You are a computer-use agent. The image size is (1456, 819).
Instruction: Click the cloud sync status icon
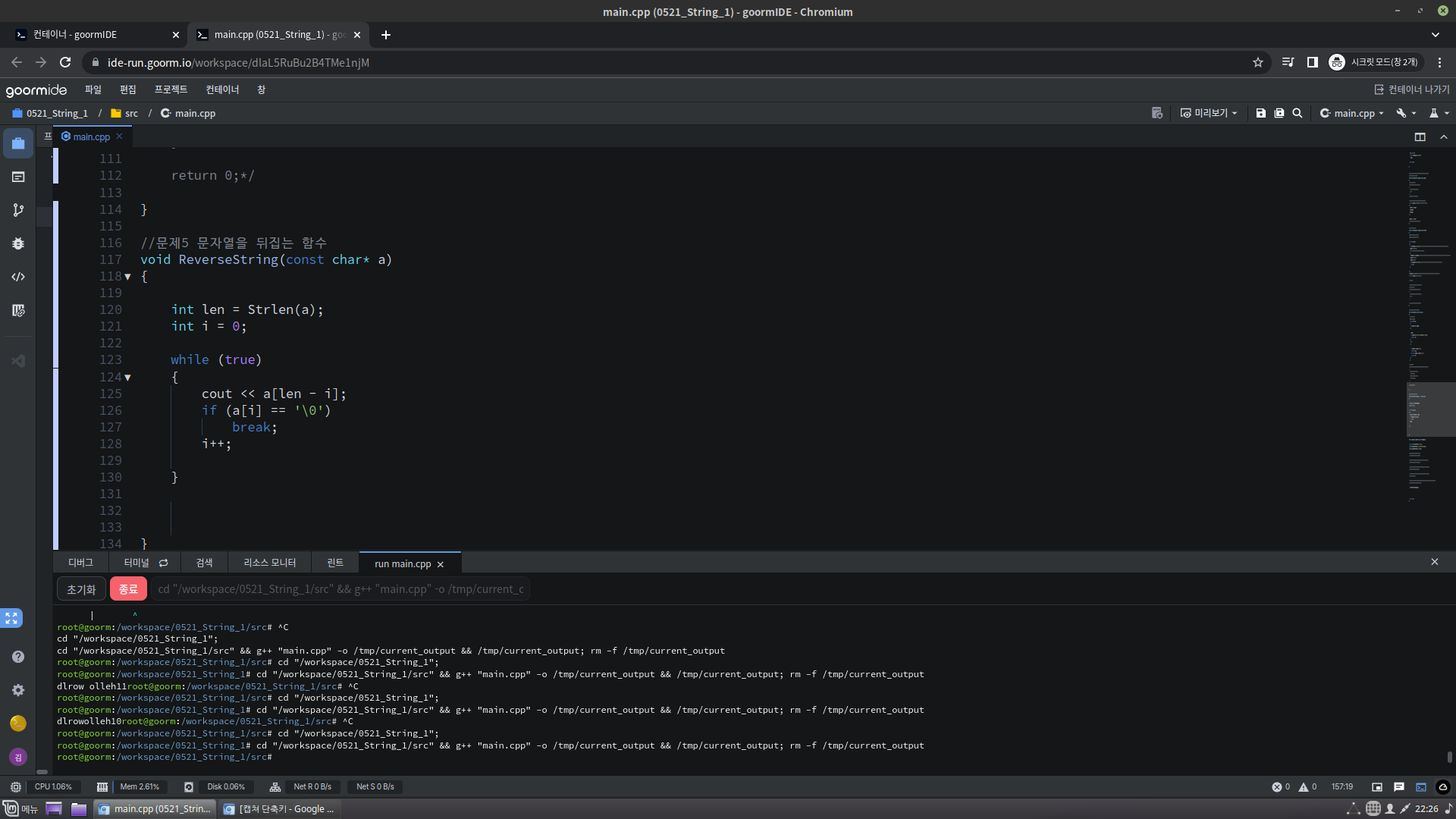click(x=1443, y=787)
